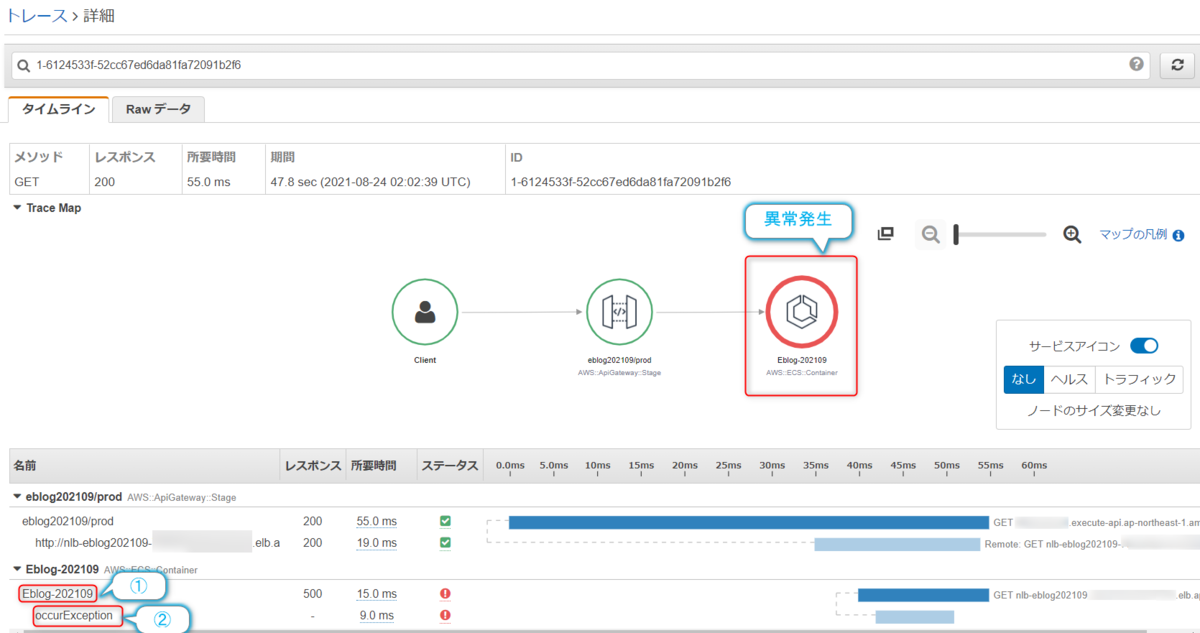1200x633 pixels.
Task: Click the red-circled Eblog-202109 ECS node
Action: [x=800, y=311]
